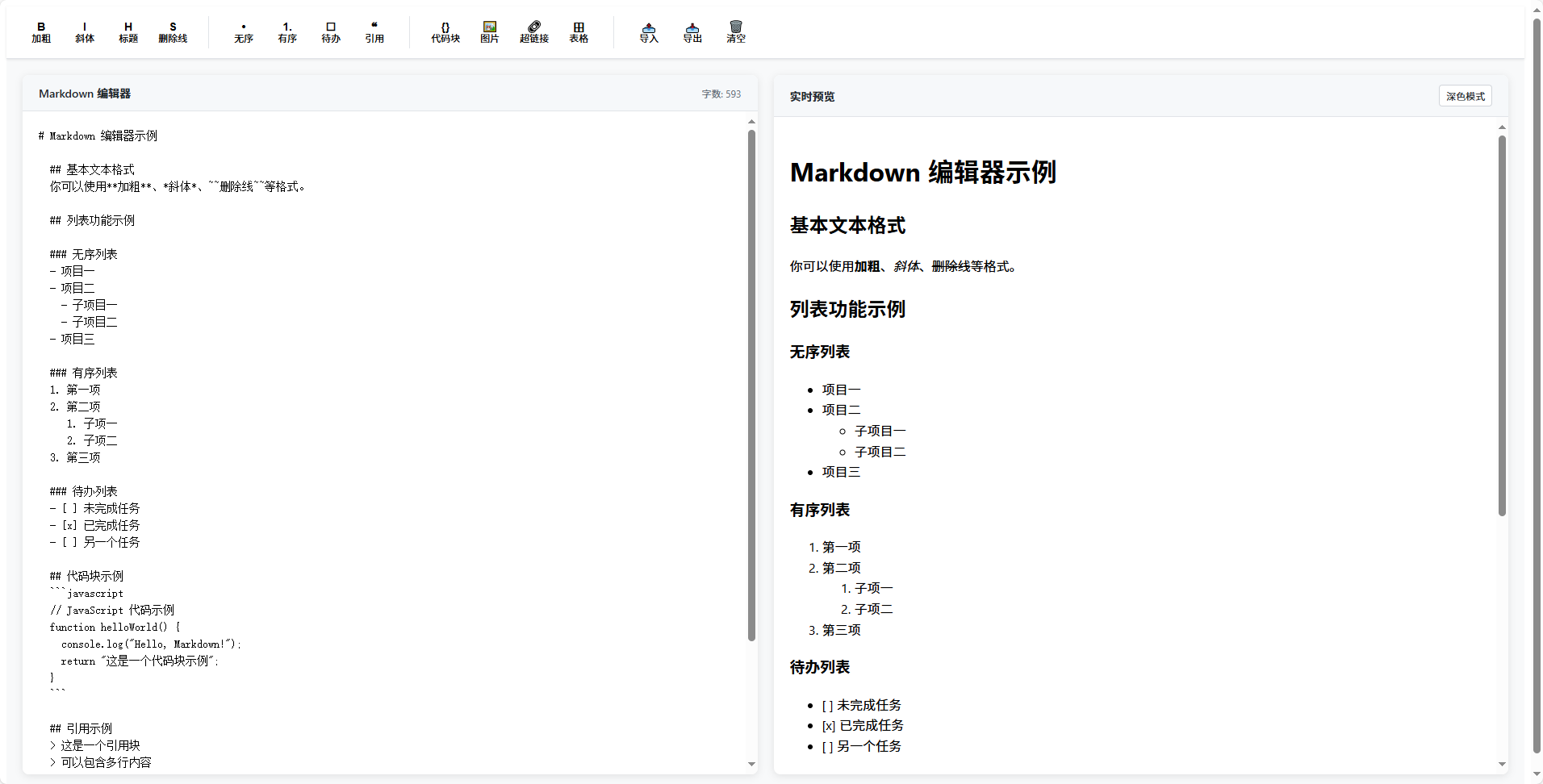Insert a blockquote using the 引用 icon
The width and height of the screenshot is (1543, 784).
[x=374, y=31]
